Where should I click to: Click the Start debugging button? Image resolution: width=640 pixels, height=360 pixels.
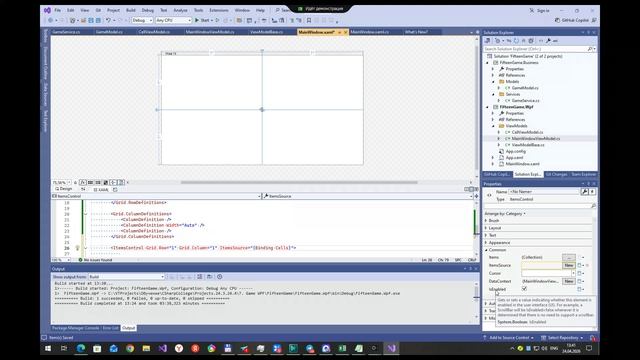203,20
